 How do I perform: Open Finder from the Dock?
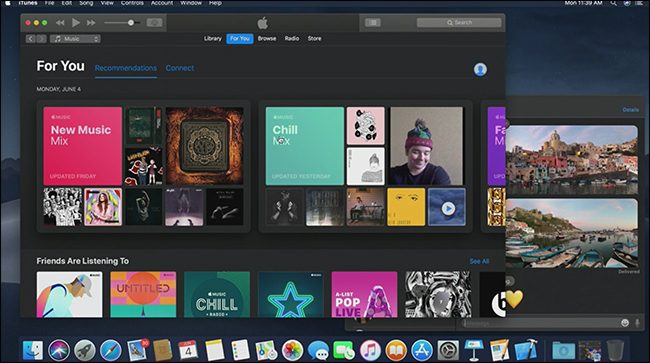pos(33,350)
